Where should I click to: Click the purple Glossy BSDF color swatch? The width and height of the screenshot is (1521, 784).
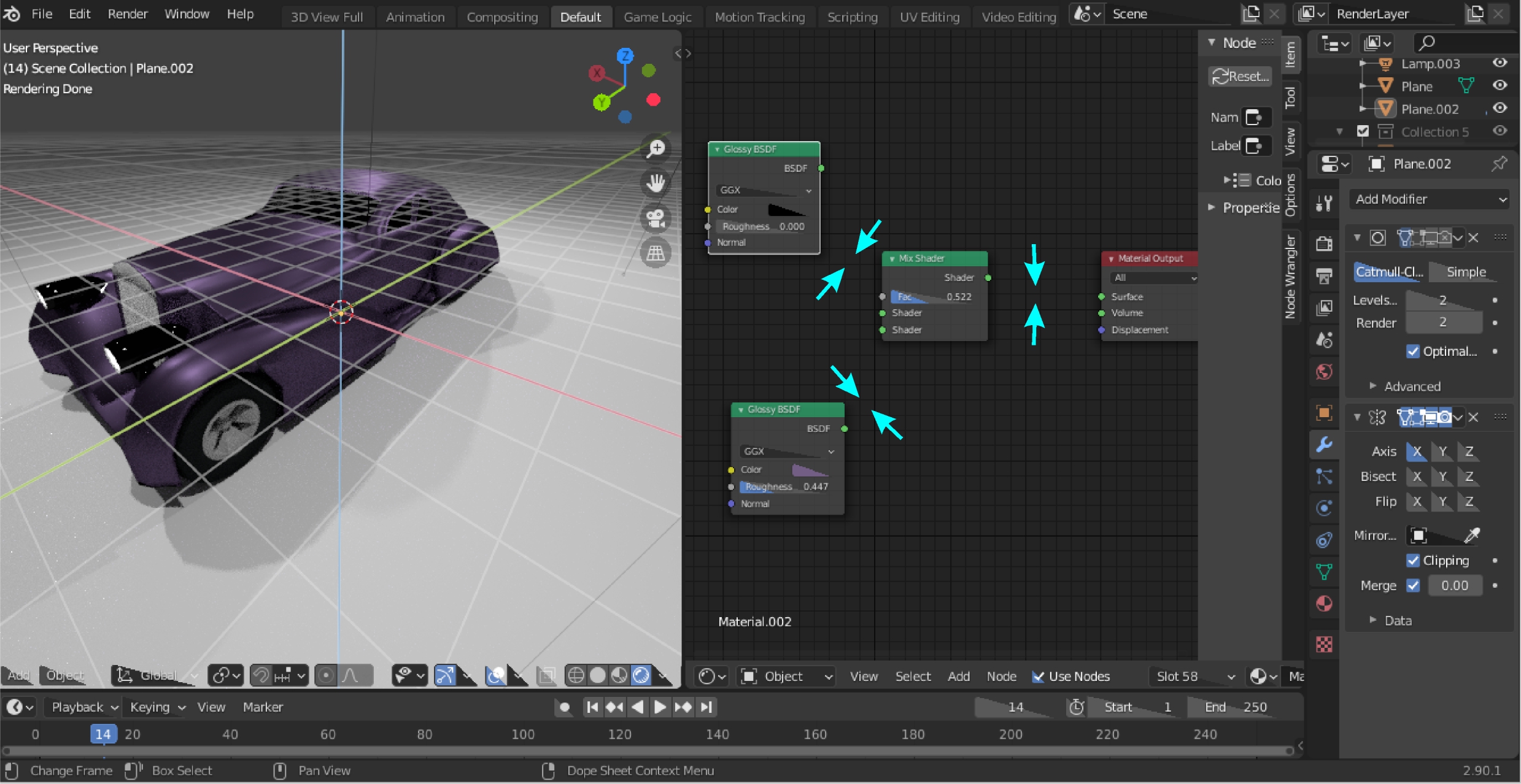pyautogui.click(x=810, y=470)
